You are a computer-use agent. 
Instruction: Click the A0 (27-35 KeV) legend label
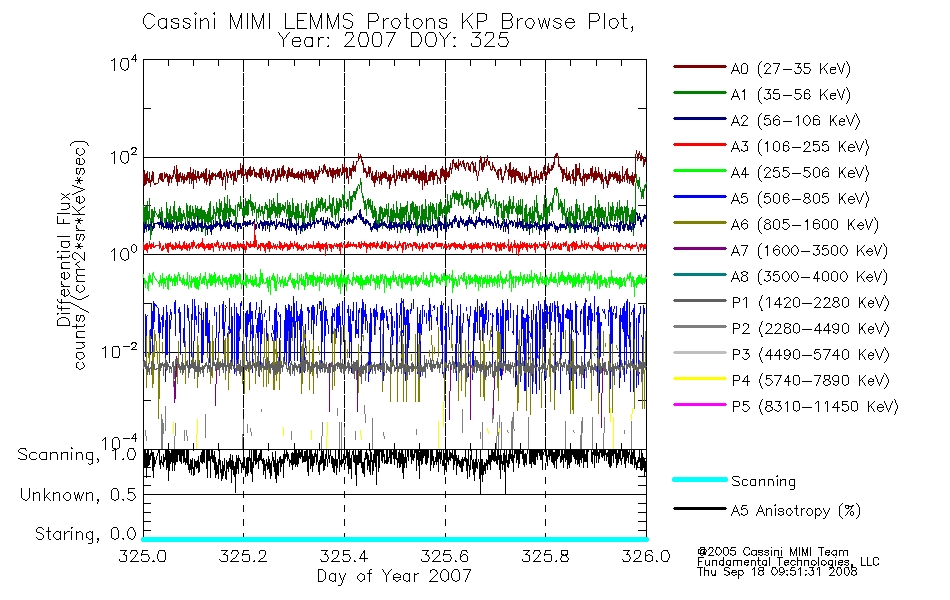click(x=791, y=68)
